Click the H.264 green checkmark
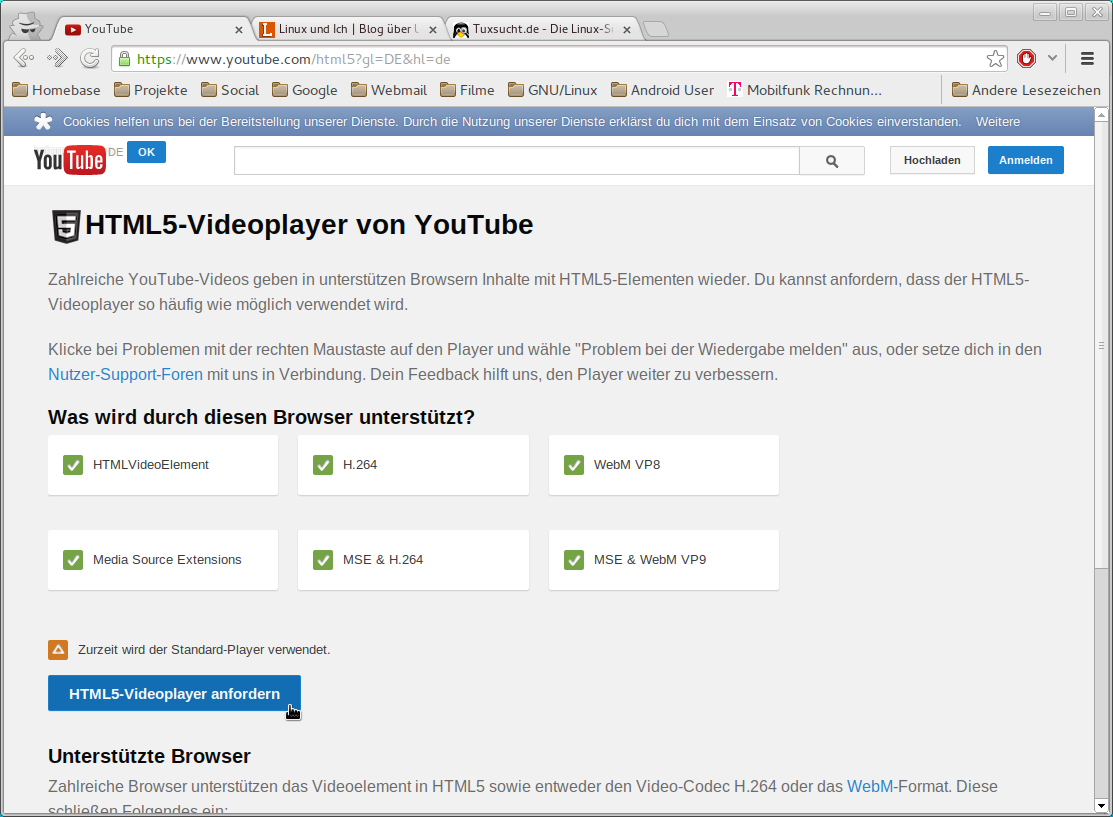 point(323,465)
